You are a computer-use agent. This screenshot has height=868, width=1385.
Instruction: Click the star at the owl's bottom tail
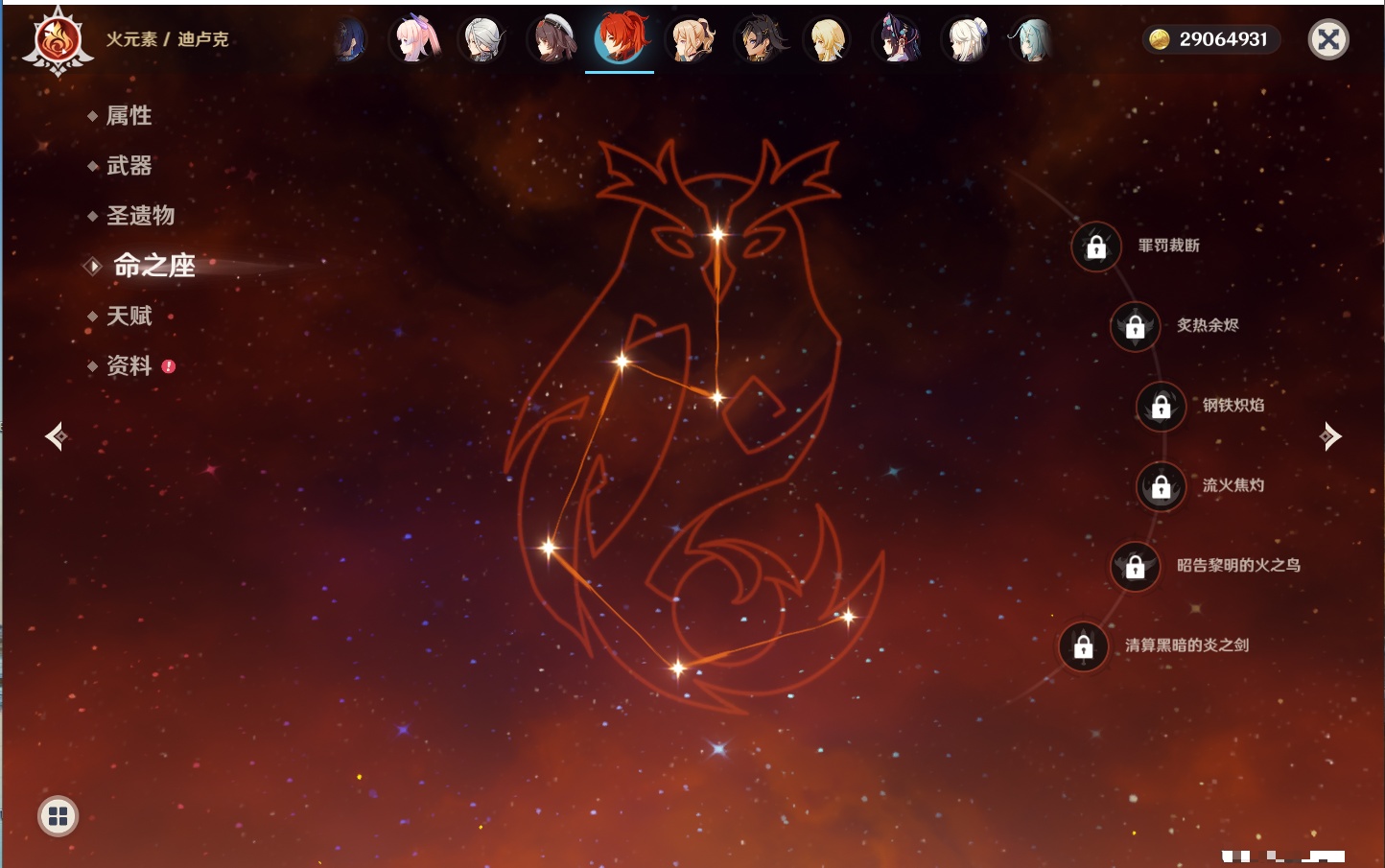pos(677,668)
